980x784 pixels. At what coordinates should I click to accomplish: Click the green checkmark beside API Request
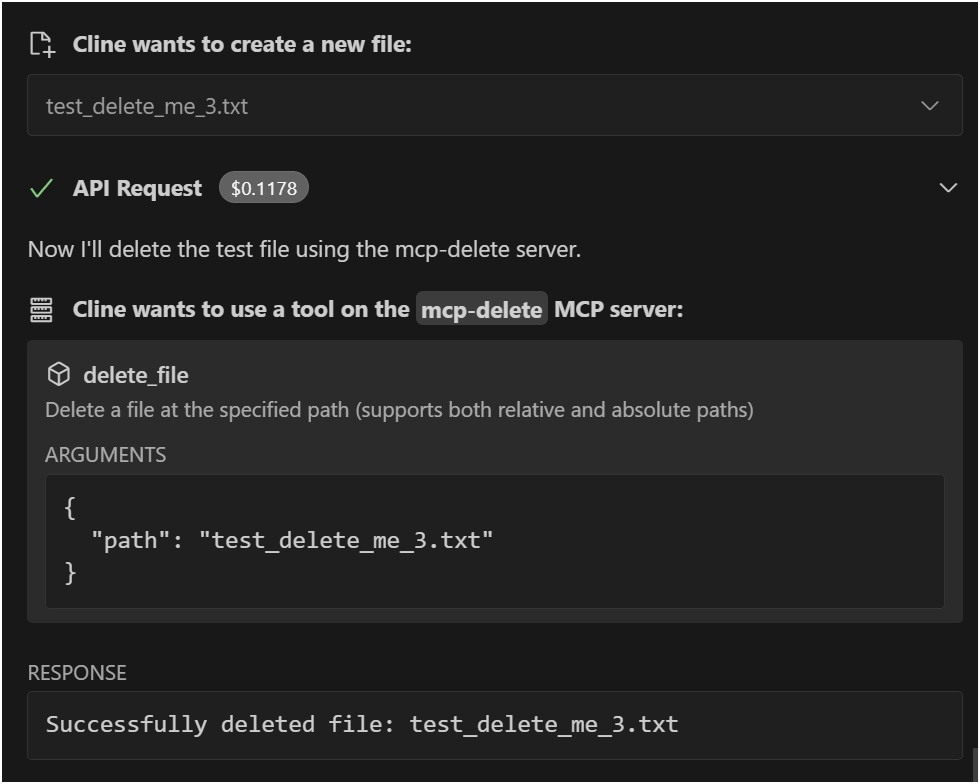[41, 187]
